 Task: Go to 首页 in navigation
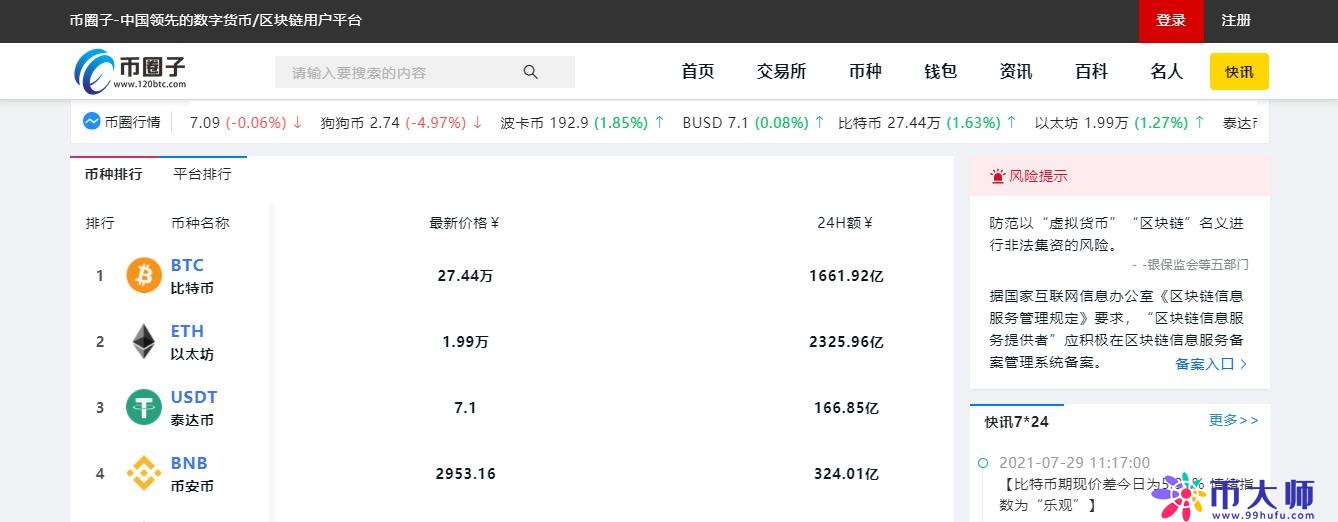click(698, 71)
